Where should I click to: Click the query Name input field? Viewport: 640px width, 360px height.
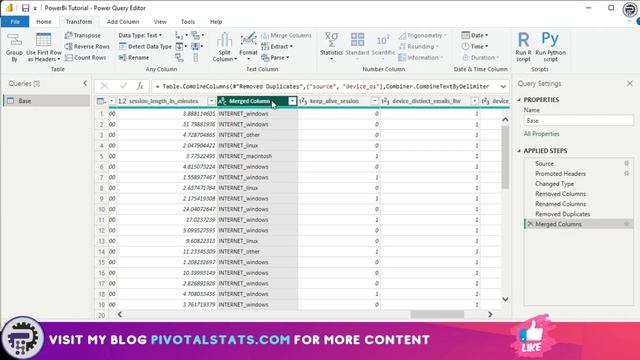(x=578, y=121)
